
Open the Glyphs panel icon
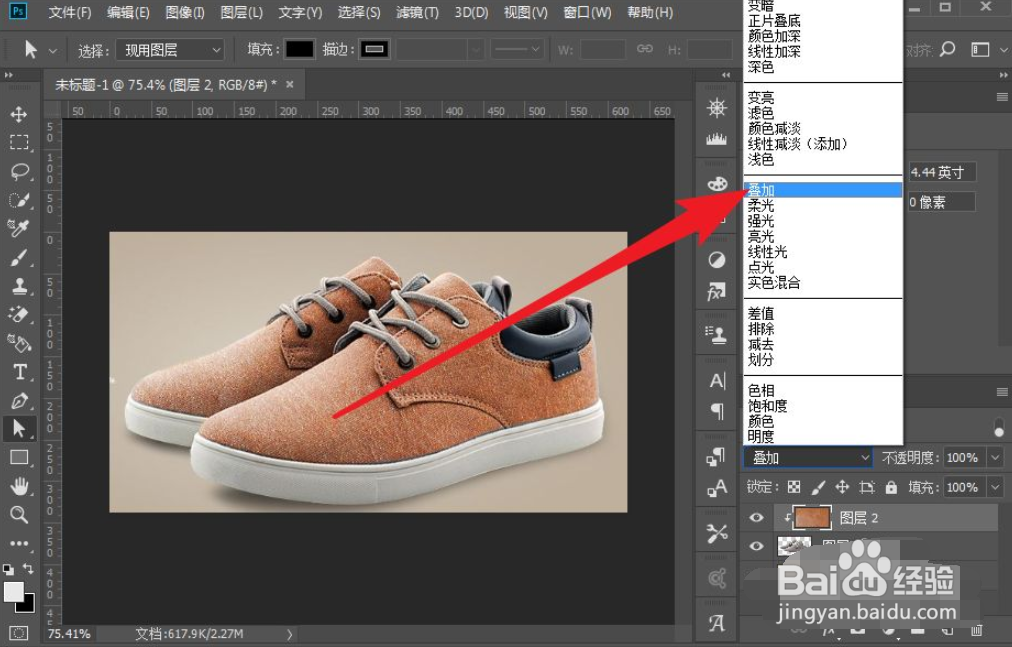716,622
